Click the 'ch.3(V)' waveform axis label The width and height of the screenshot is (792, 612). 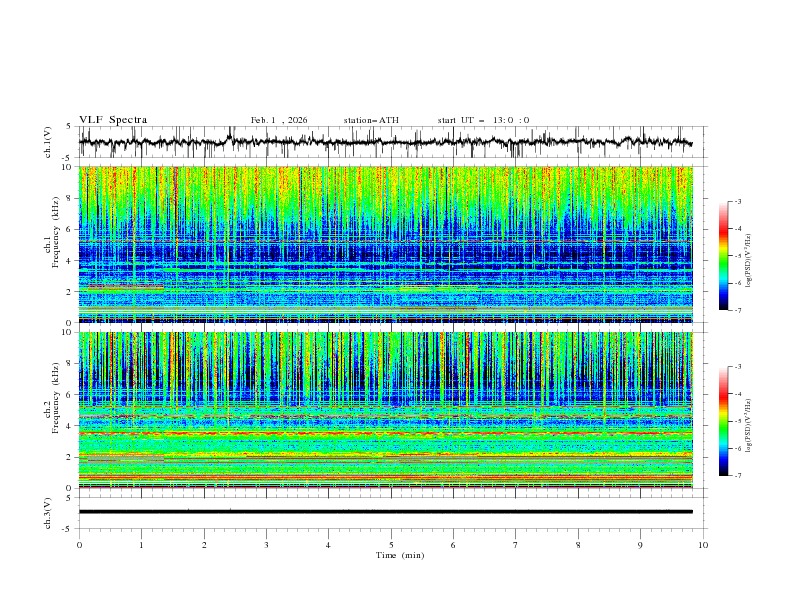click(x=48, y=514)
